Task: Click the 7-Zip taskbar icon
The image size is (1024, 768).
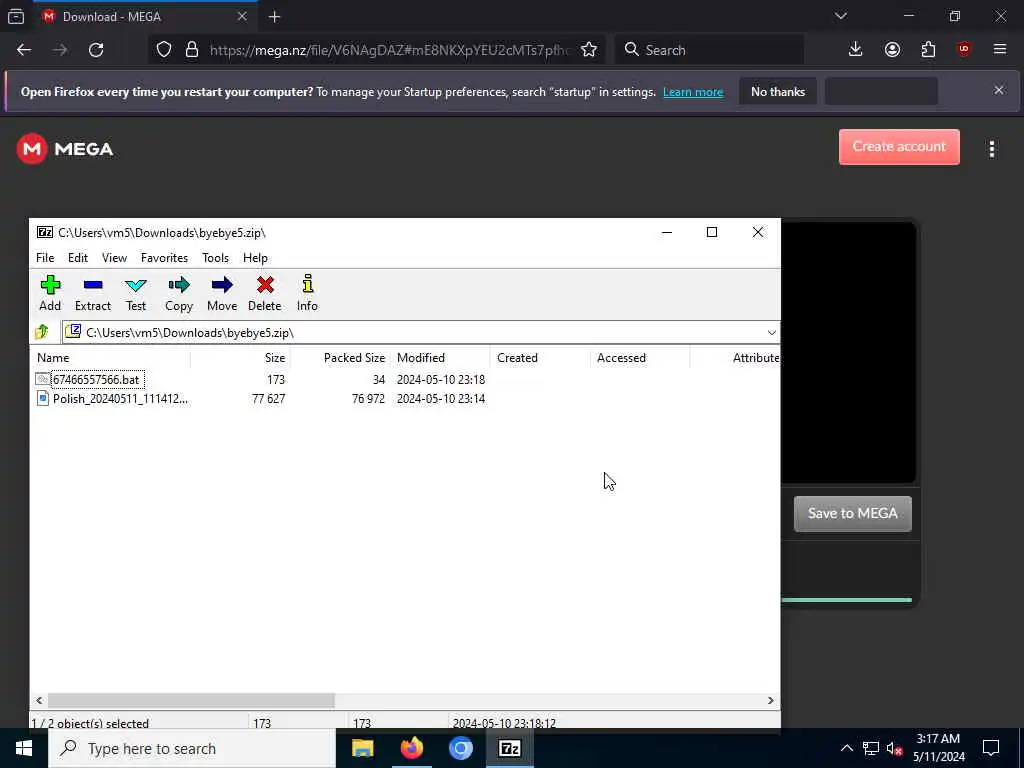Action: tap(509, 748)
